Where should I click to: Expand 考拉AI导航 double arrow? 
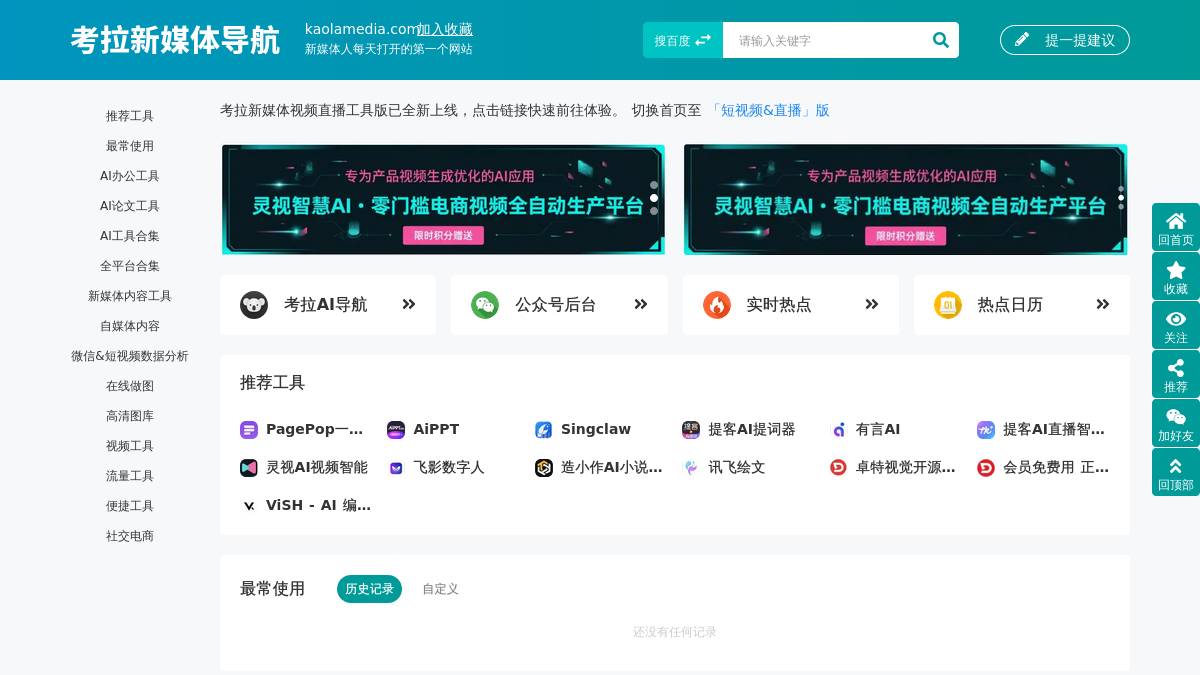[409, 305]
